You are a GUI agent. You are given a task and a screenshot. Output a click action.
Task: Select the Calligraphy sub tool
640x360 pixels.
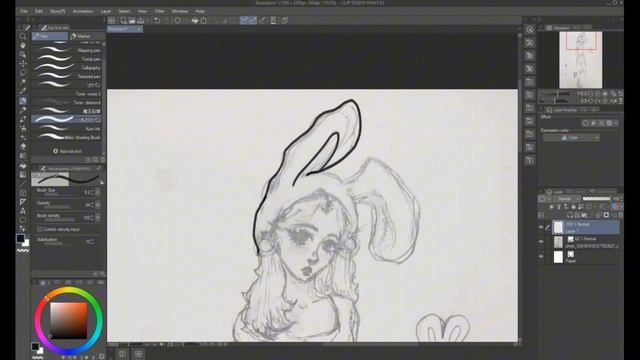click(67, 68)
